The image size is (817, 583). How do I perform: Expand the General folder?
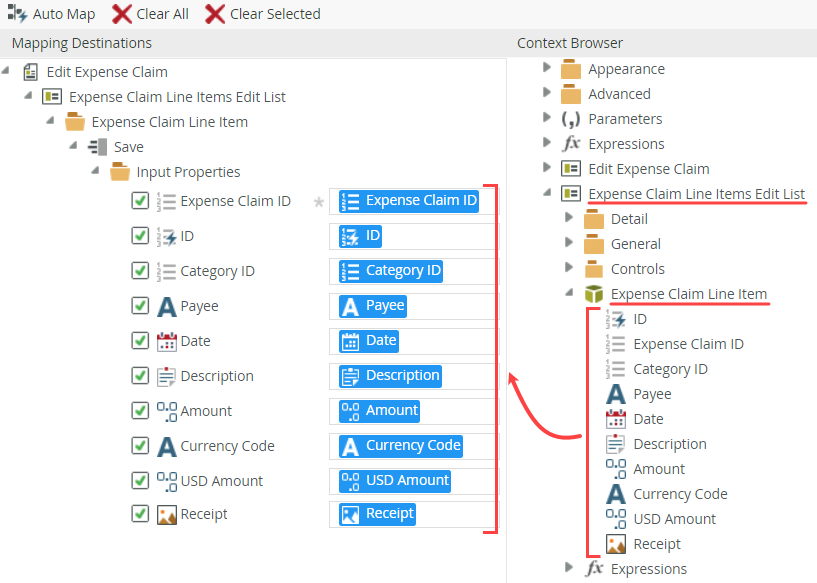569,242
